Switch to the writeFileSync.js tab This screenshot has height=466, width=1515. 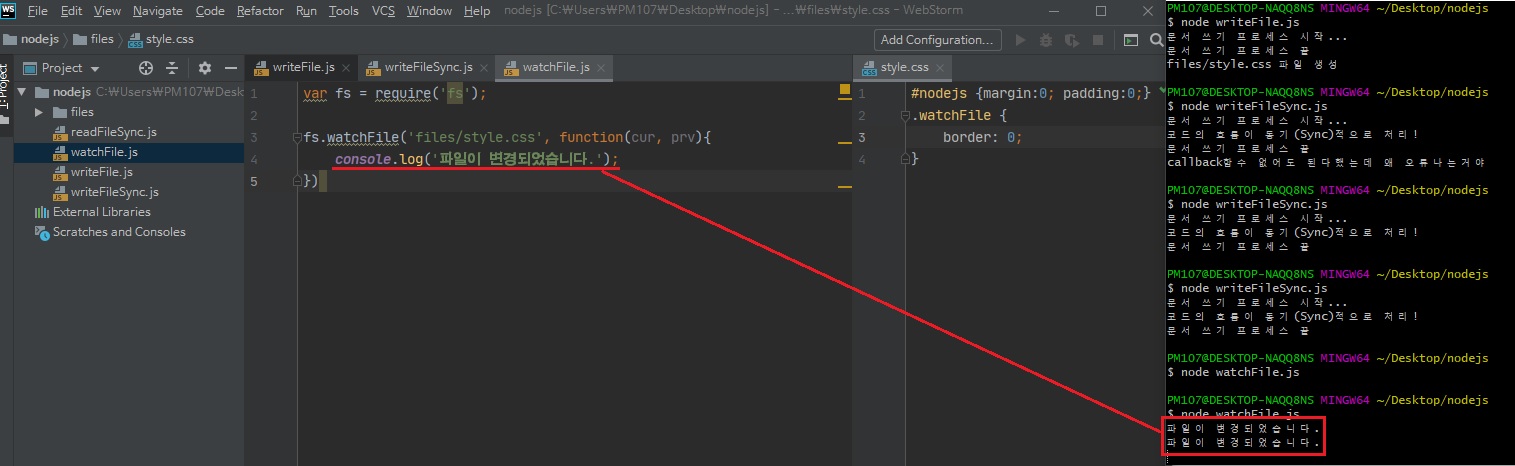(x=427, y=67)
